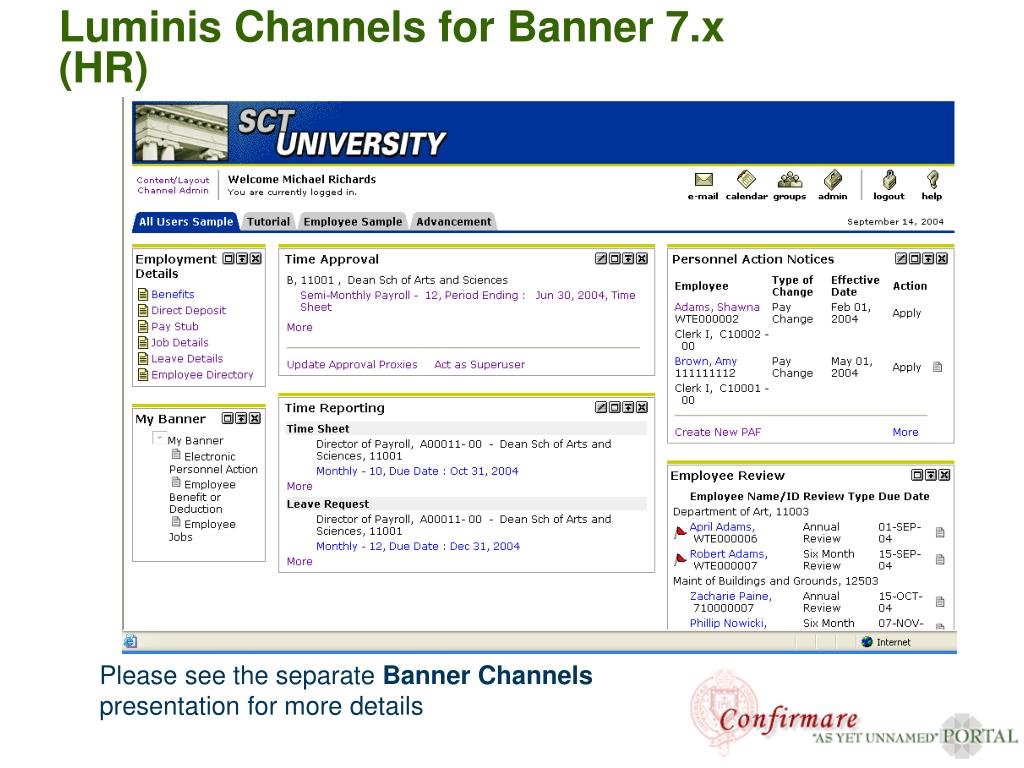Open the Advancement tab

[x=453, y=222]
